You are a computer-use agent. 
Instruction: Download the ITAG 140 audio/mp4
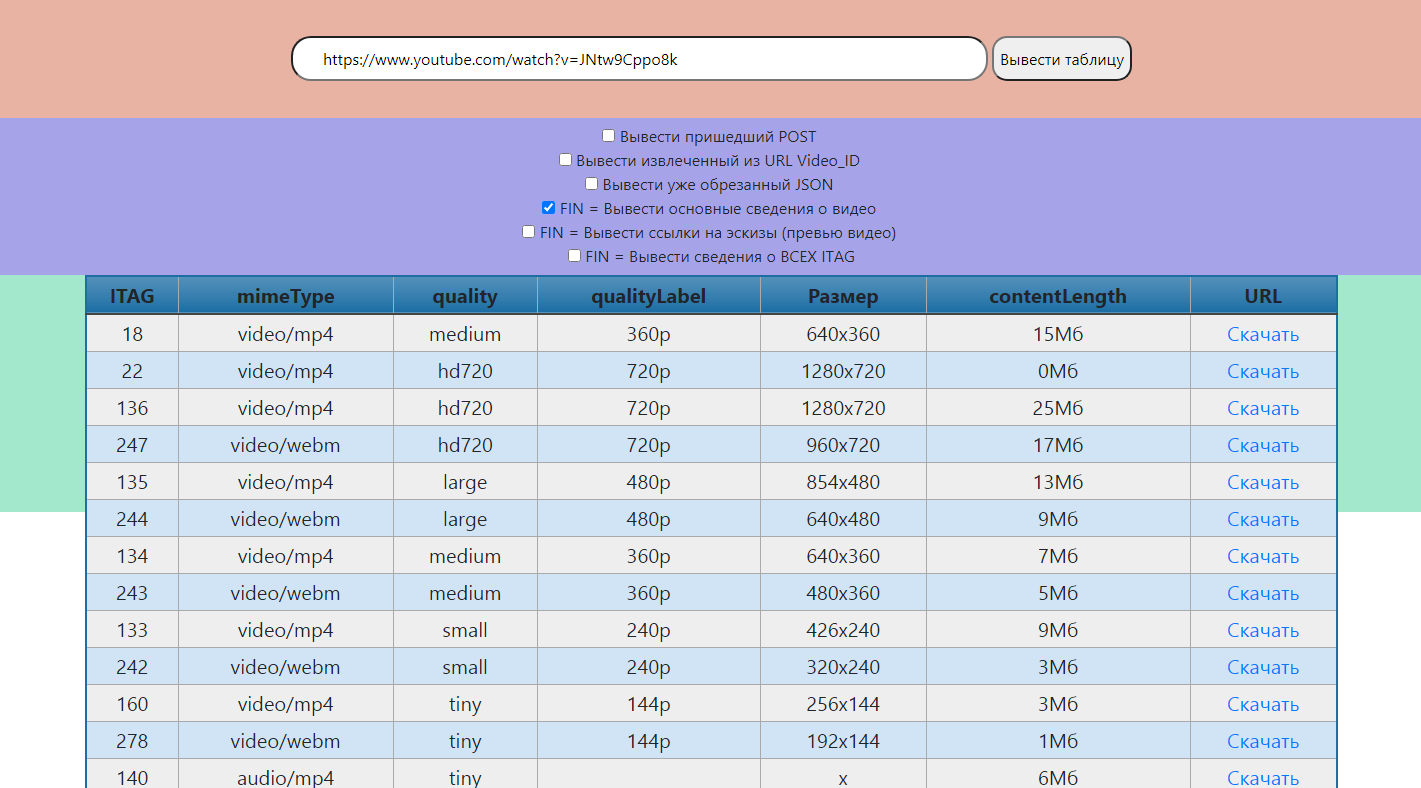[1263, 777]
